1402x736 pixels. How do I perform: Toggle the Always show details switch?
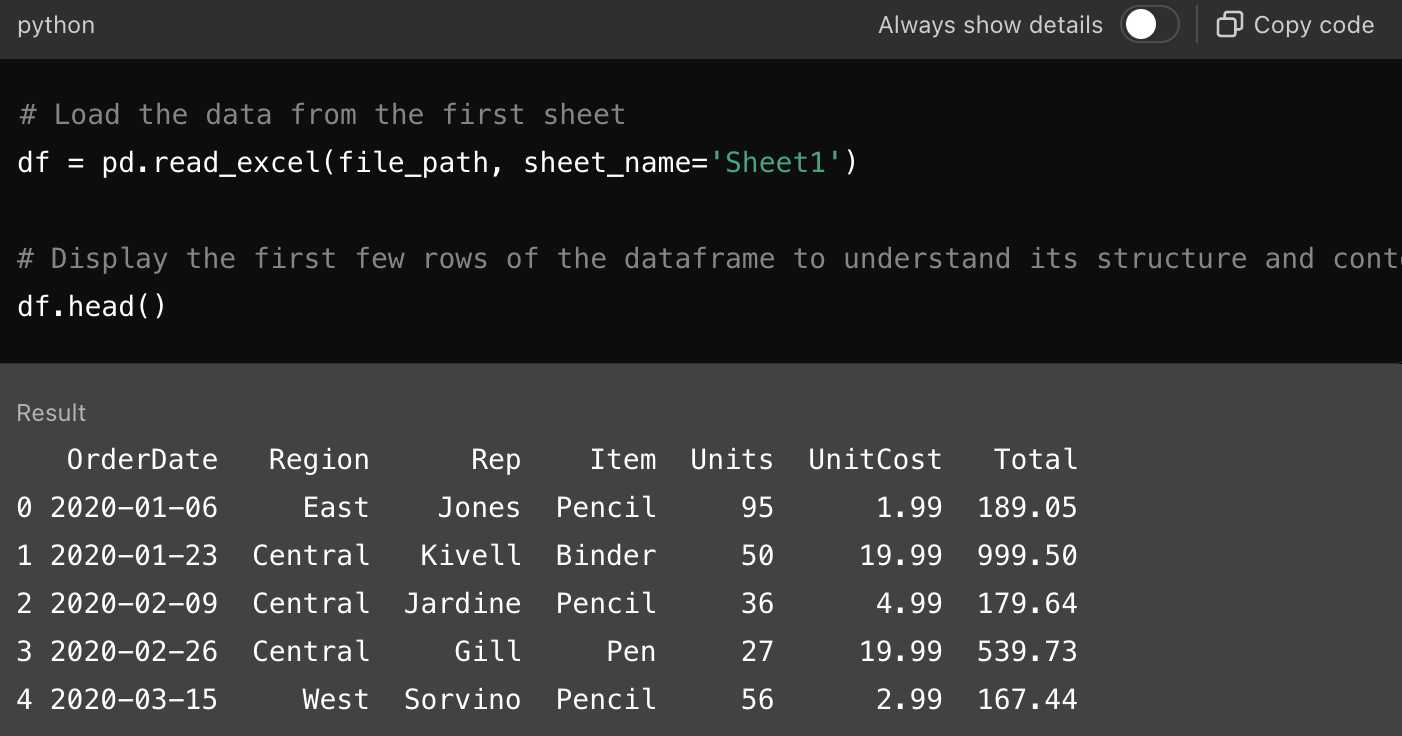pyautogui.click(x=1149, y=25)
